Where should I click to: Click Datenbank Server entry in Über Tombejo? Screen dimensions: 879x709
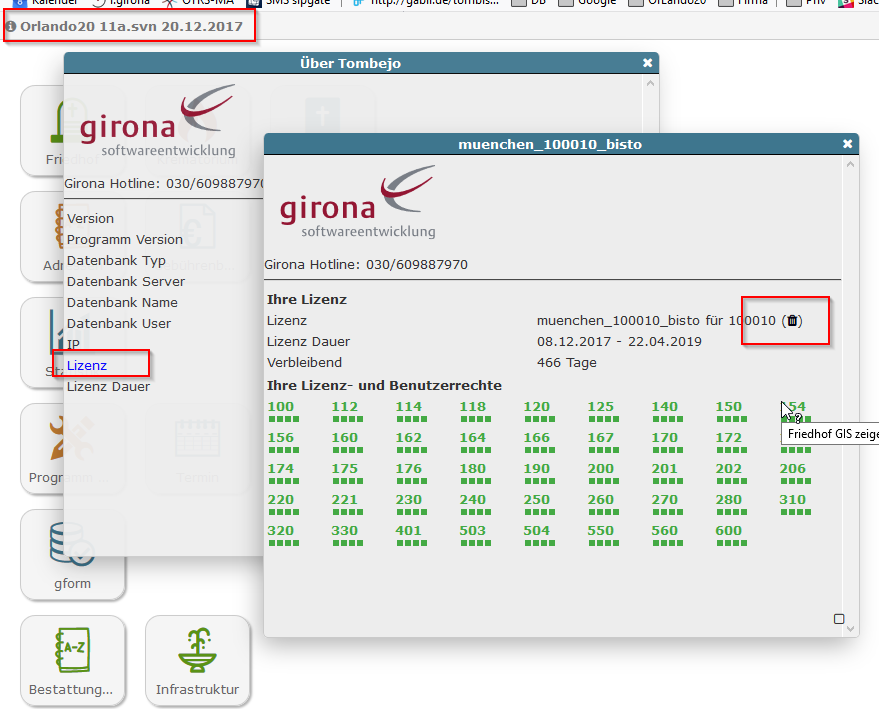[x=126, y=281]
